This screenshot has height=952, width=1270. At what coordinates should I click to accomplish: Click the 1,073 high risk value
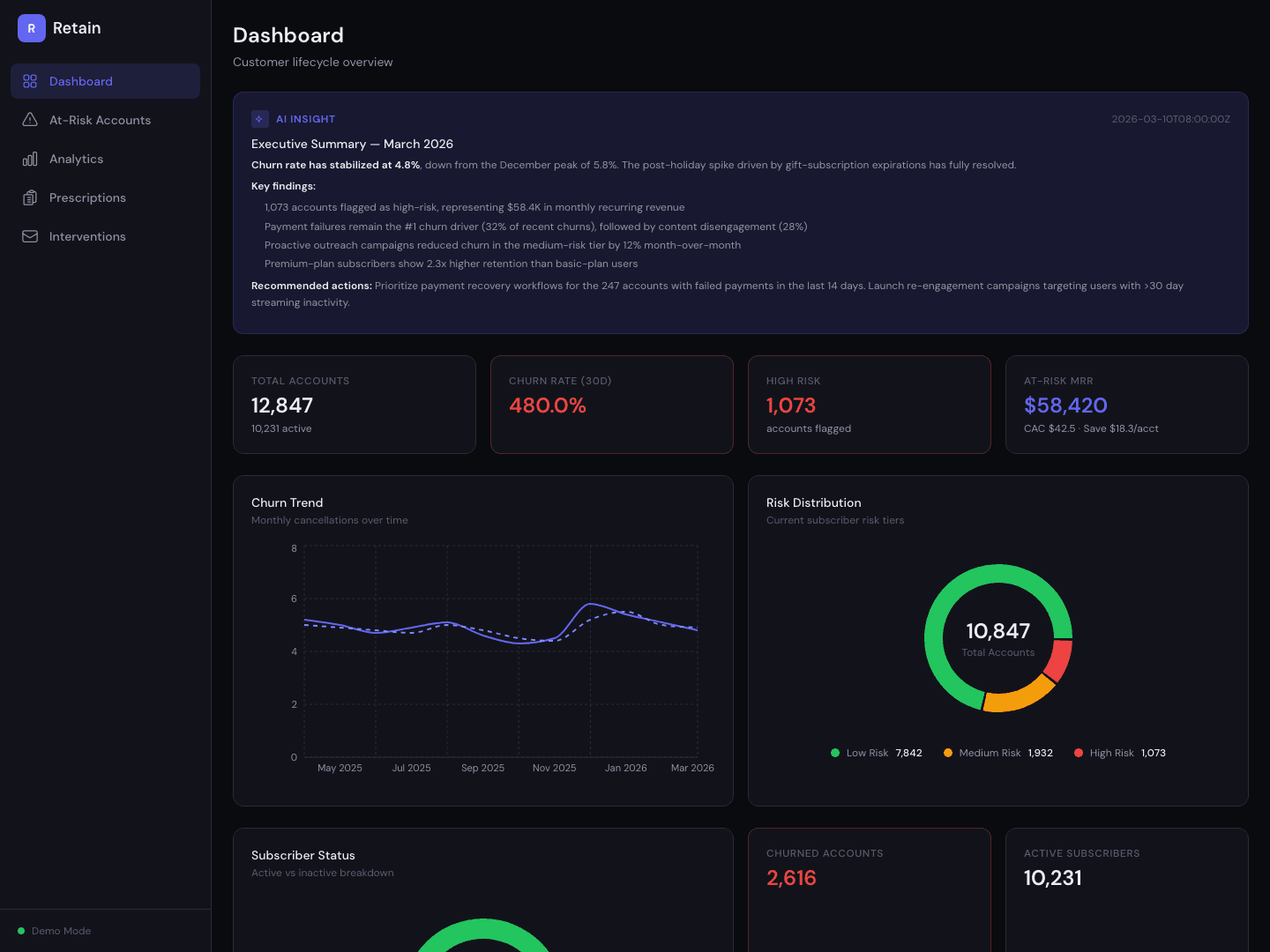pyautogui.click(x=791, y=405)
